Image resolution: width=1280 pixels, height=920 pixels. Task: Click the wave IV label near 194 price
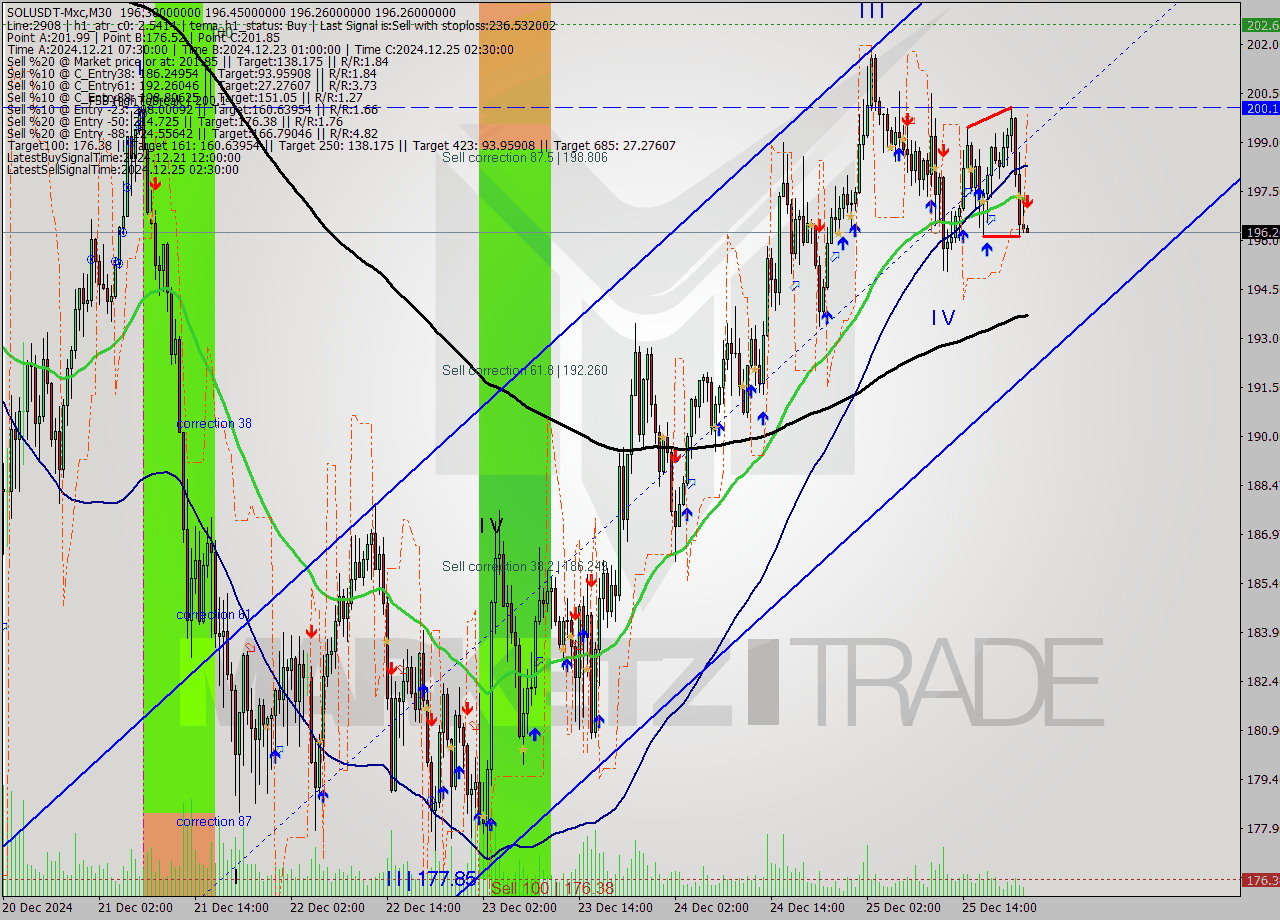943,318
